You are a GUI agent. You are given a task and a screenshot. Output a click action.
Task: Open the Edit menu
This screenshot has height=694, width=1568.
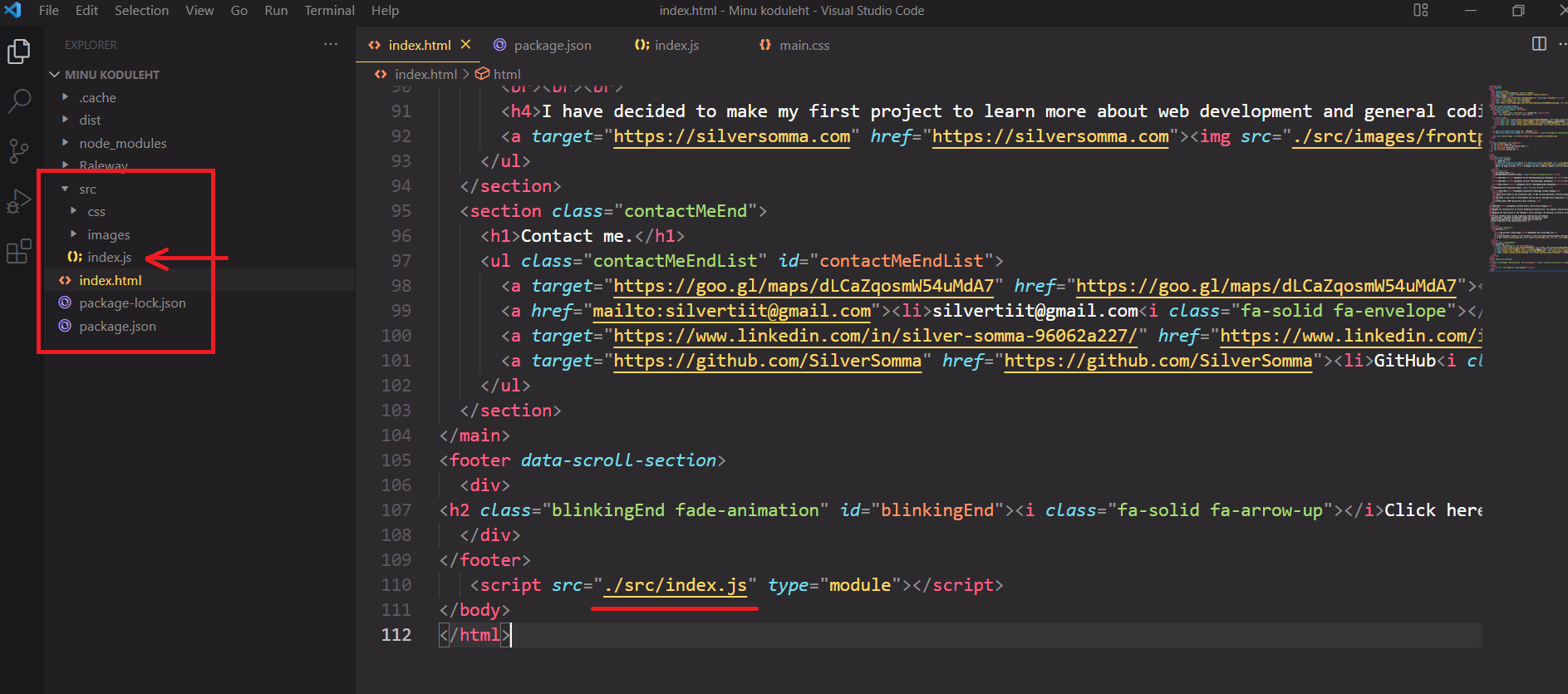[87, 10]
